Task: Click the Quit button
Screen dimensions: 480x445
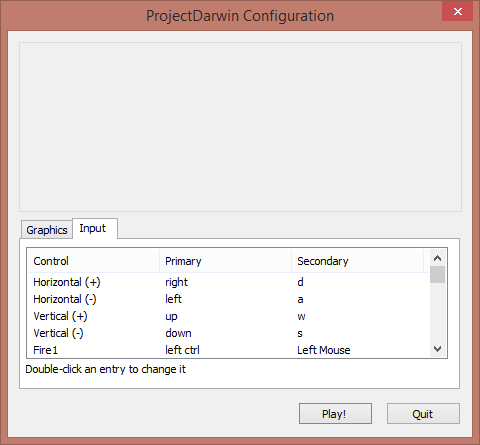Action: pyautogui.click(x=423, y=414)
